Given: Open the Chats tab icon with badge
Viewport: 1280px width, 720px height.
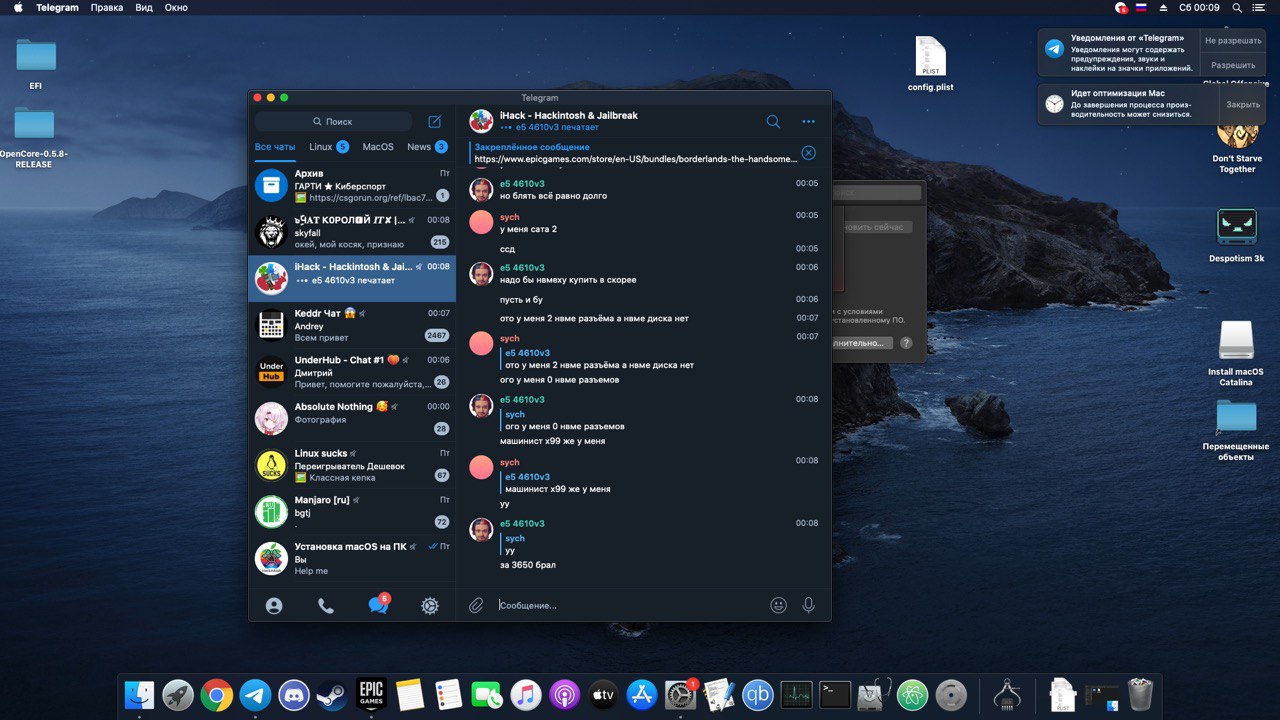Looking at the screenshot, I should (x=378, y=604).
